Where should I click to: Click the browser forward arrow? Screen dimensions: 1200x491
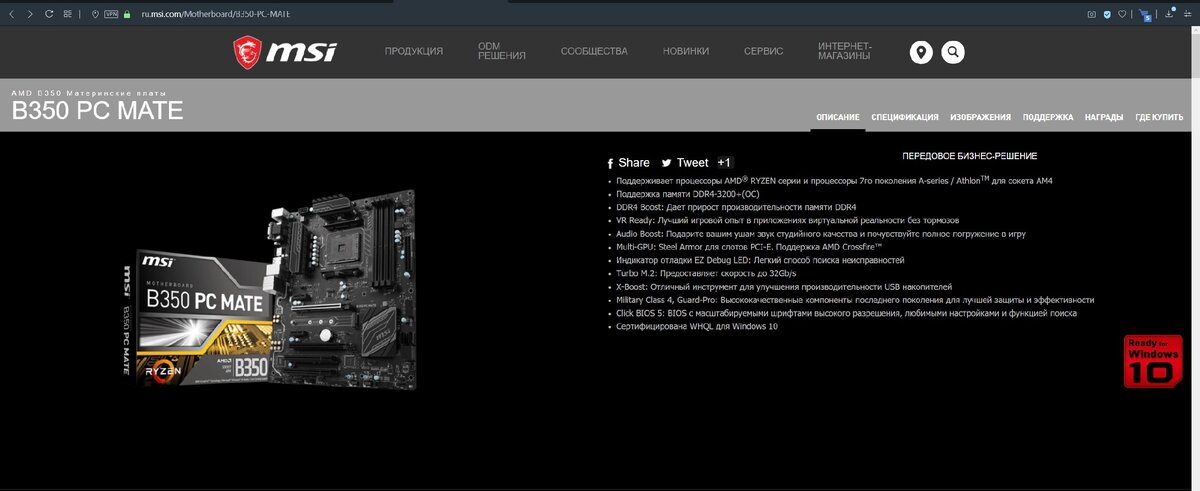tap(30, 15)
